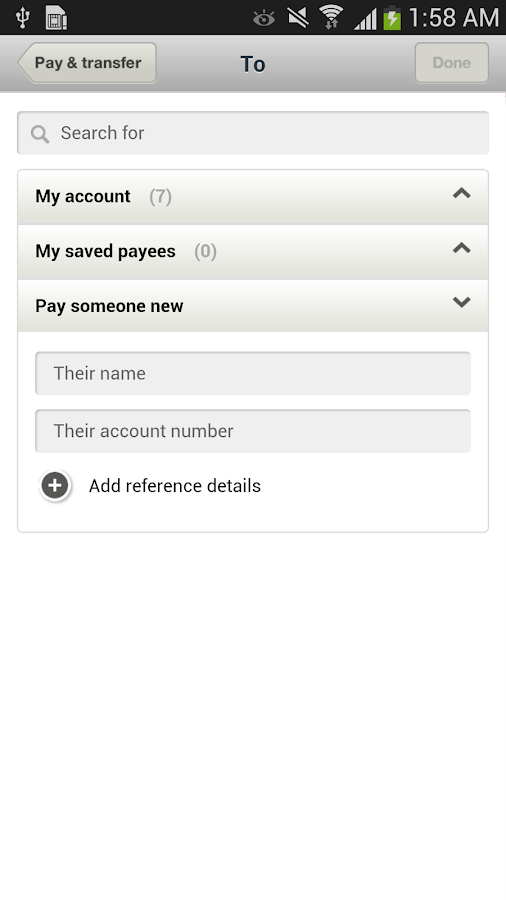506x900 pixels.
Task: Select the Pay someone new header
Action: [x=253, y=305]
